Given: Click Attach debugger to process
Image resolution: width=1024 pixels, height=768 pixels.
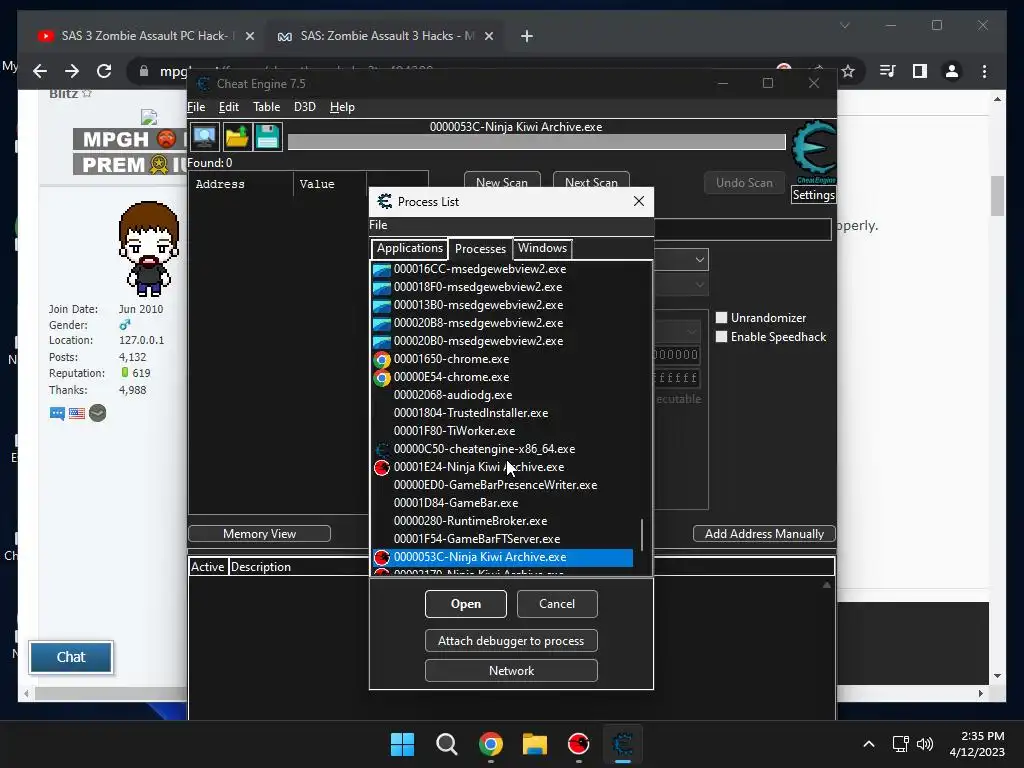Looking at the screenshot, I should [511, 641].
